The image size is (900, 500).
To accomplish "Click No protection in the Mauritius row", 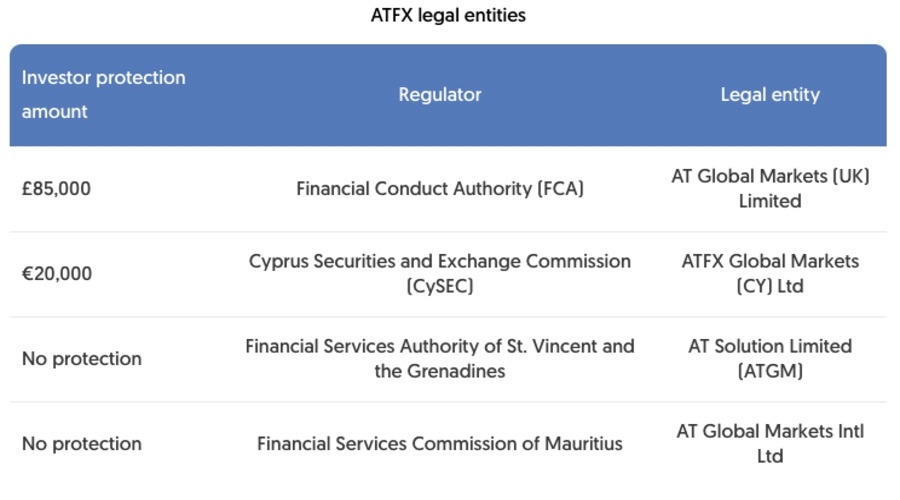I will click(x=82, y=444).
